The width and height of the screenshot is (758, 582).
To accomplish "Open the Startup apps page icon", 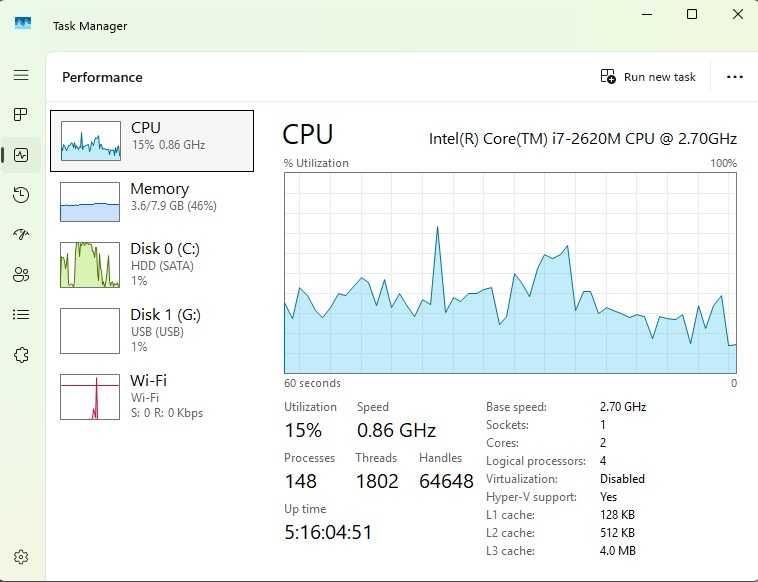I will pos(21,234).
